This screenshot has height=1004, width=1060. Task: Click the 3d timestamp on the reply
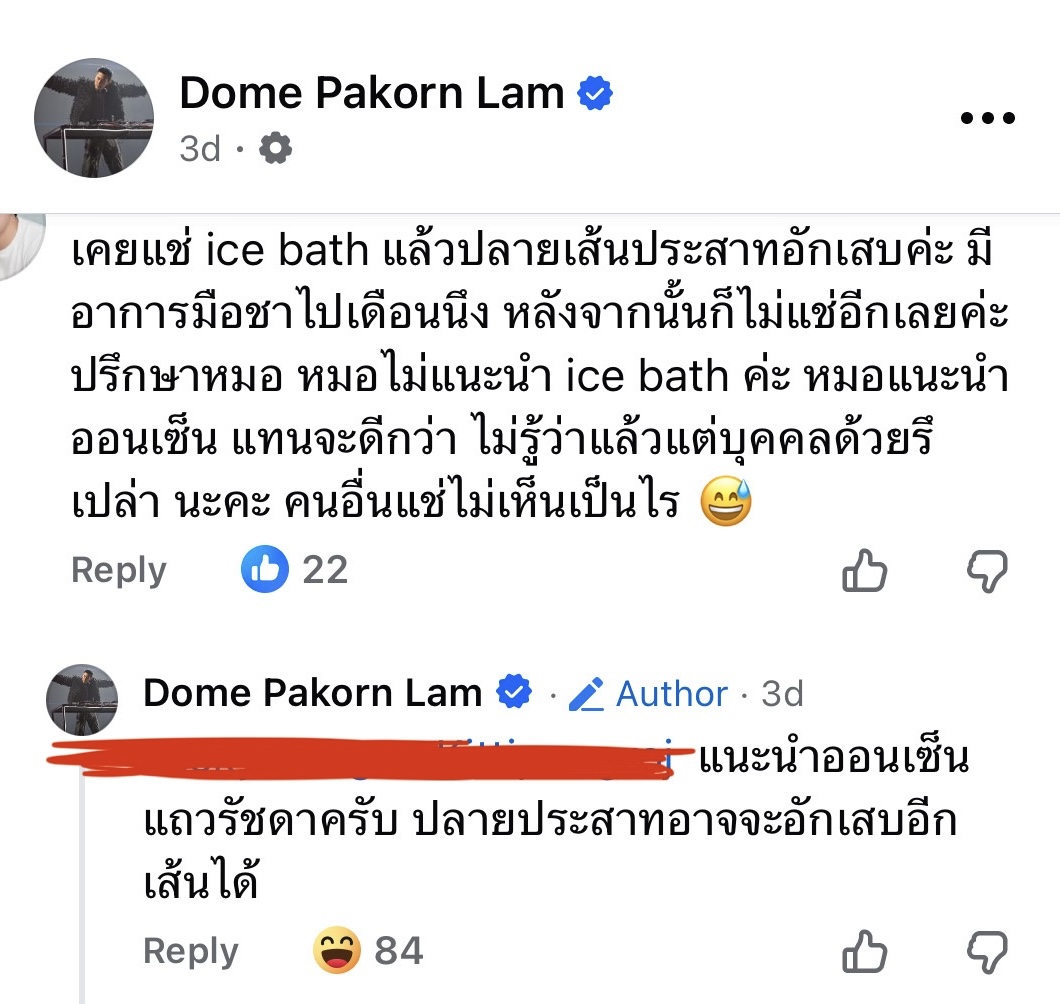pos(782,694)
